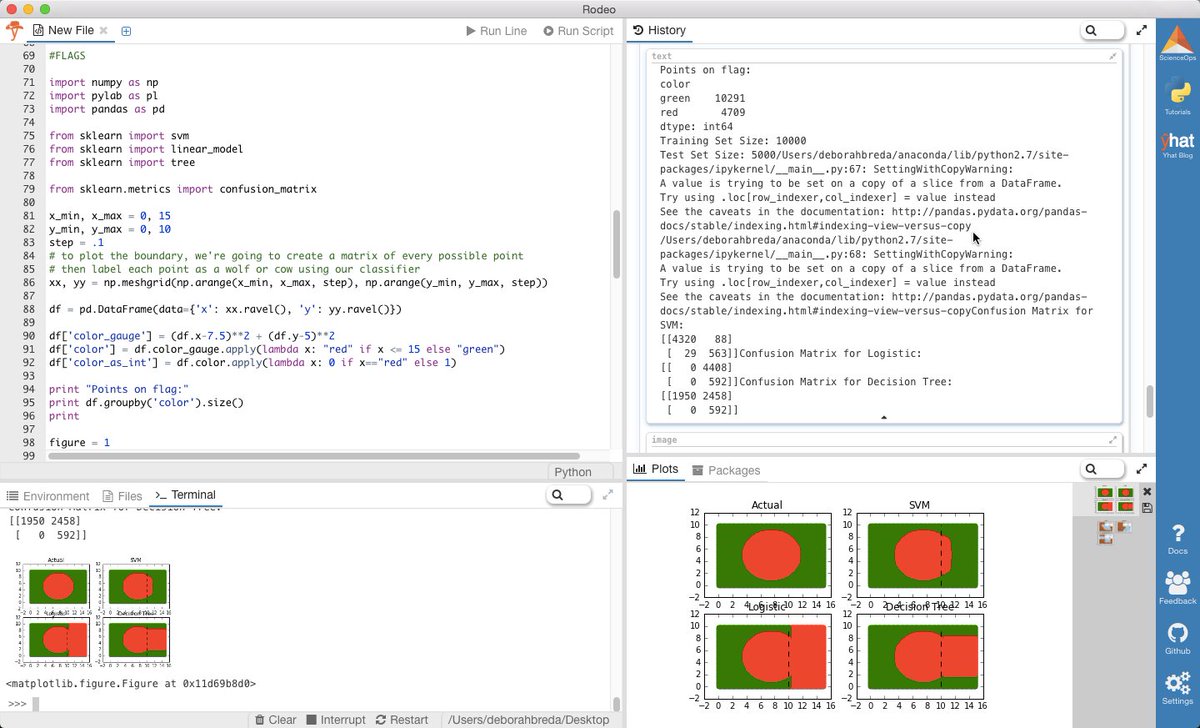This screenshot has width=1200, height=728.
Task: Expand the Plots panel to fullscreen
Action: [1142, 469]
